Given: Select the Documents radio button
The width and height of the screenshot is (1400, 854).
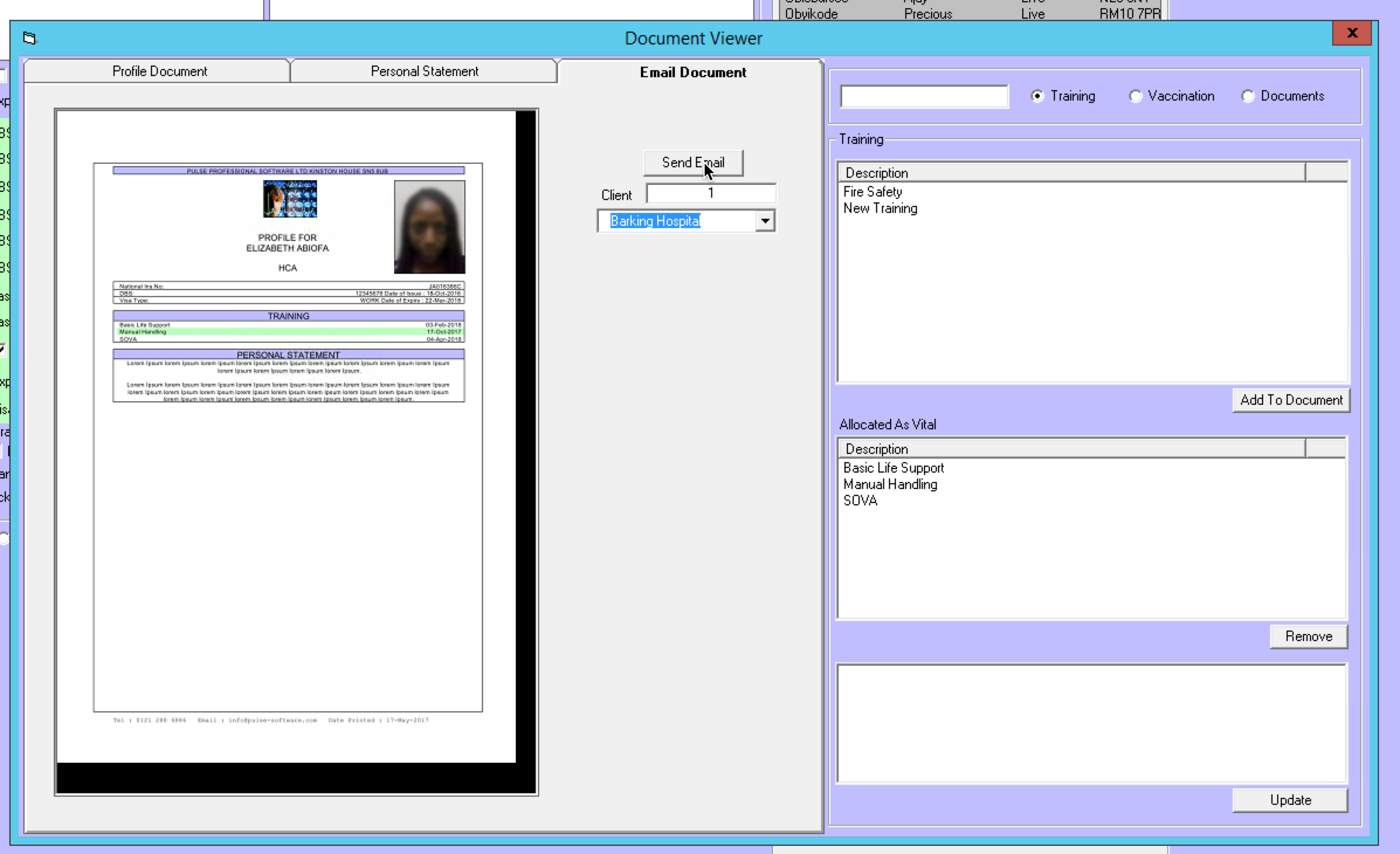Looking at the screenshot, I should 1248,97.
